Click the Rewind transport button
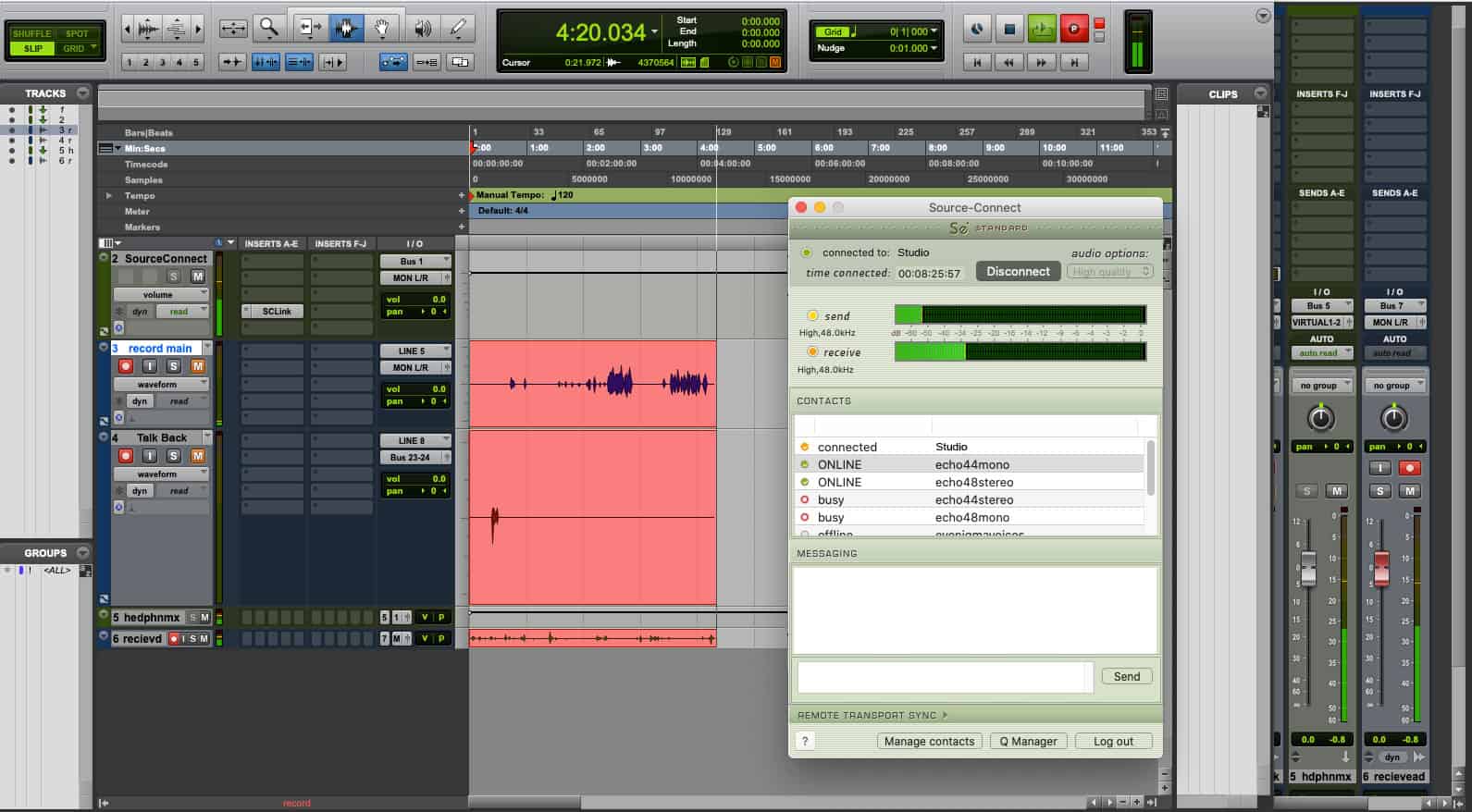The width and height of the screenshot is (1472, 812). coord(1008,62)
